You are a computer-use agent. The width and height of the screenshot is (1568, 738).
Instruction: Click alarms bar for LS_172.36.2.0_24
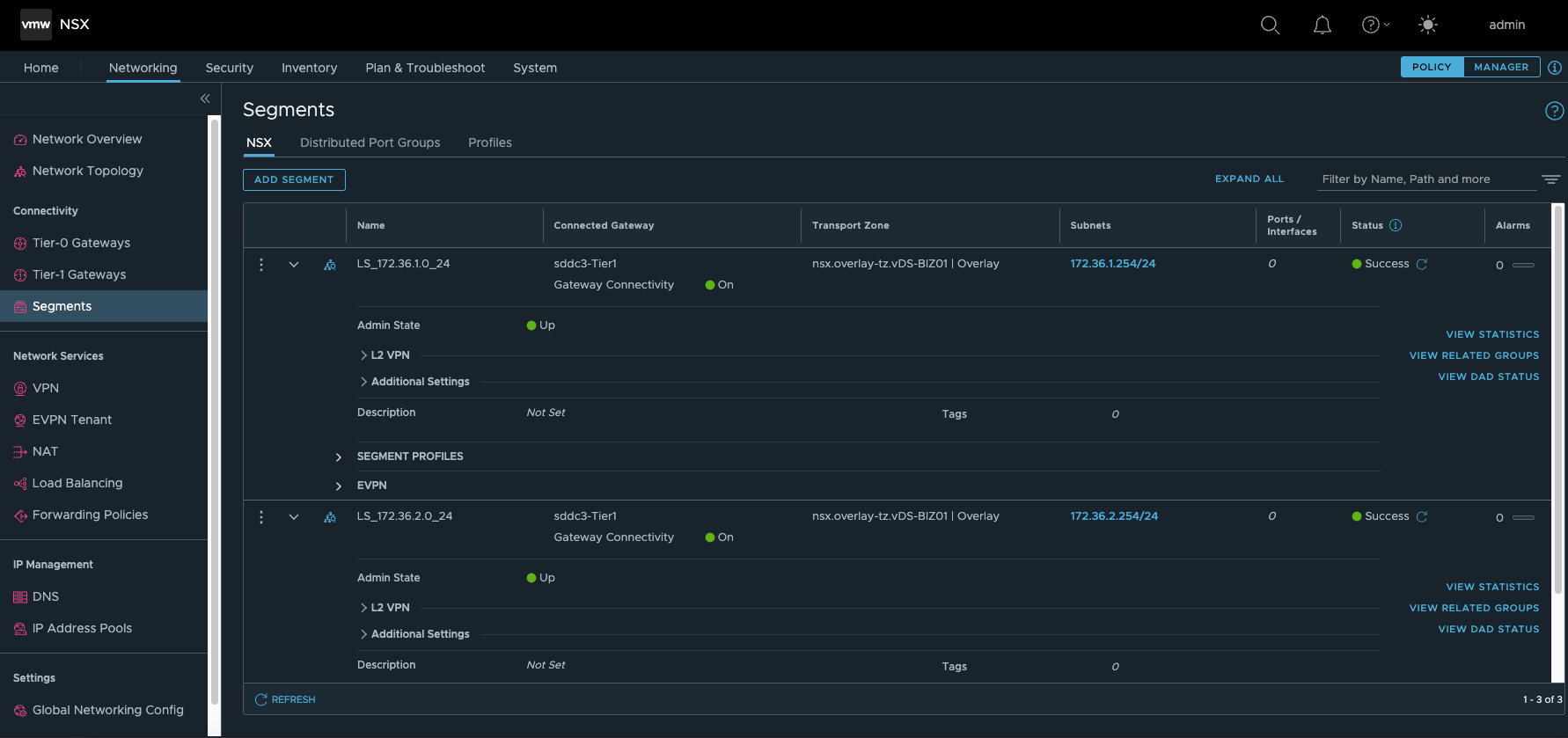coord(1523,517)
